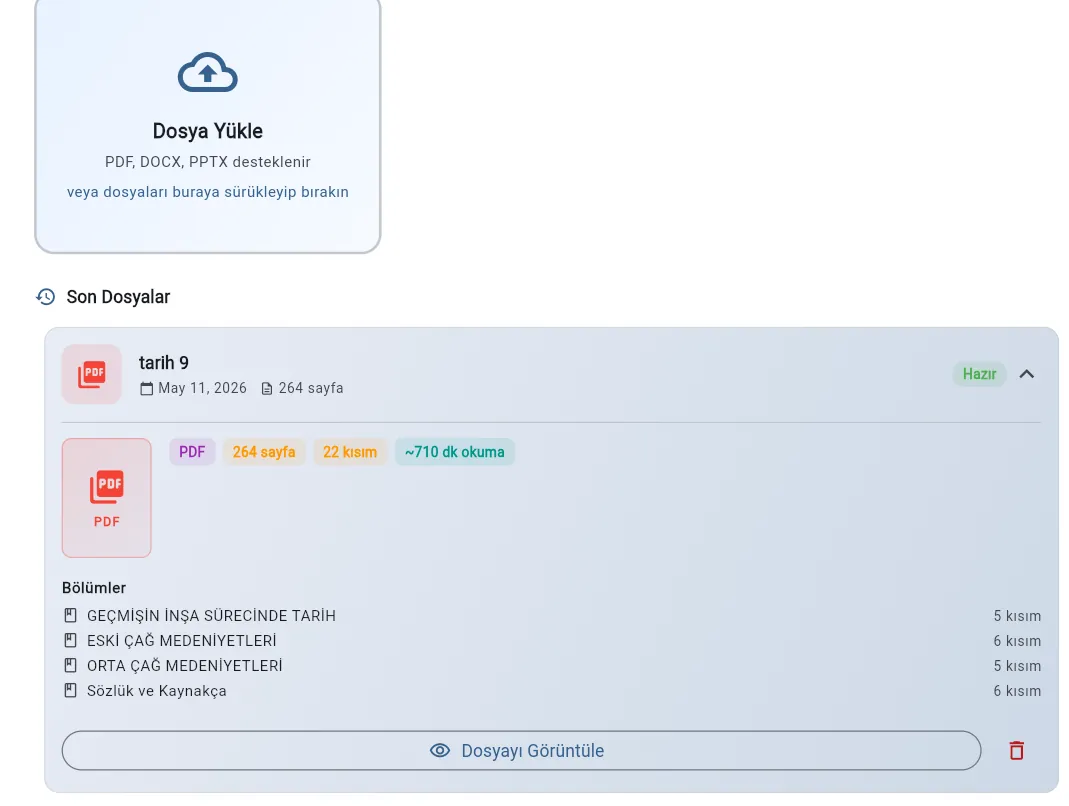Click the Son Dosyalar history icon
Screen dimensions: 1069x806
click(46, 297)
